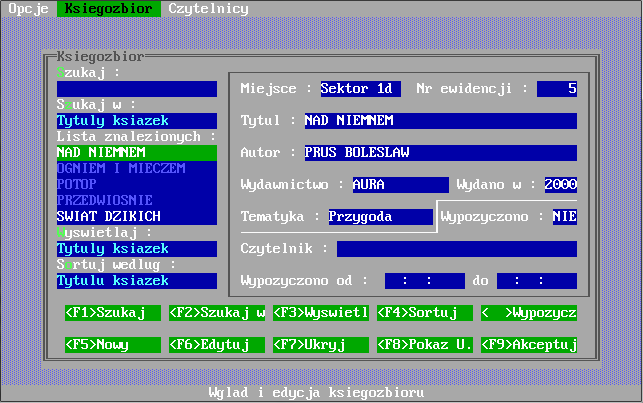Open the Wyswietlaj Tytuly ksiazek selector

pos(136,249)
